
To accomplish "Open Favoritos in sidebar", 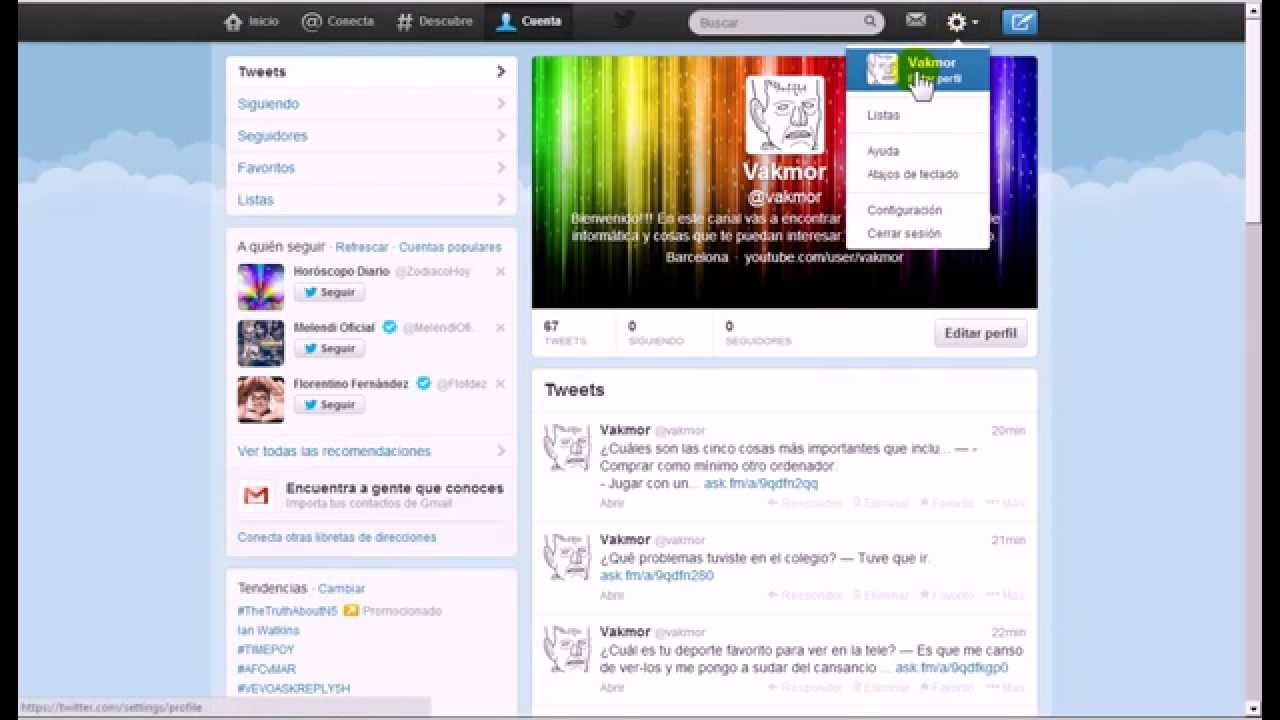I will pyautogui.click(x=371, y=168).
